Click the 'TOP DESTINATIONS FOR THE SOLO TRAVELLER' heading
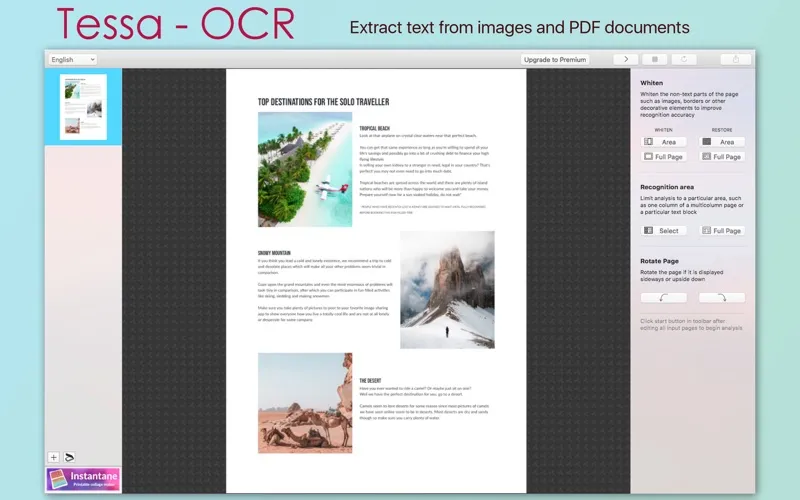Viewport: 800px width, 500px height. pyautogui.click(x=323, y=102)
